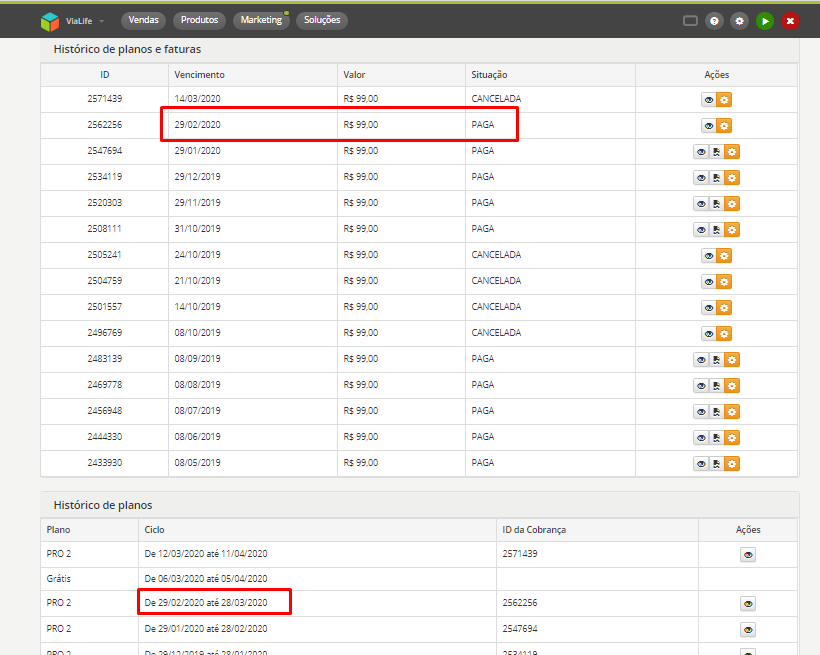Click the 'Histórico de planos' section heading
The width and height of the screenshot is (820, 655).
pyautogui.click(x=102, y=505)
